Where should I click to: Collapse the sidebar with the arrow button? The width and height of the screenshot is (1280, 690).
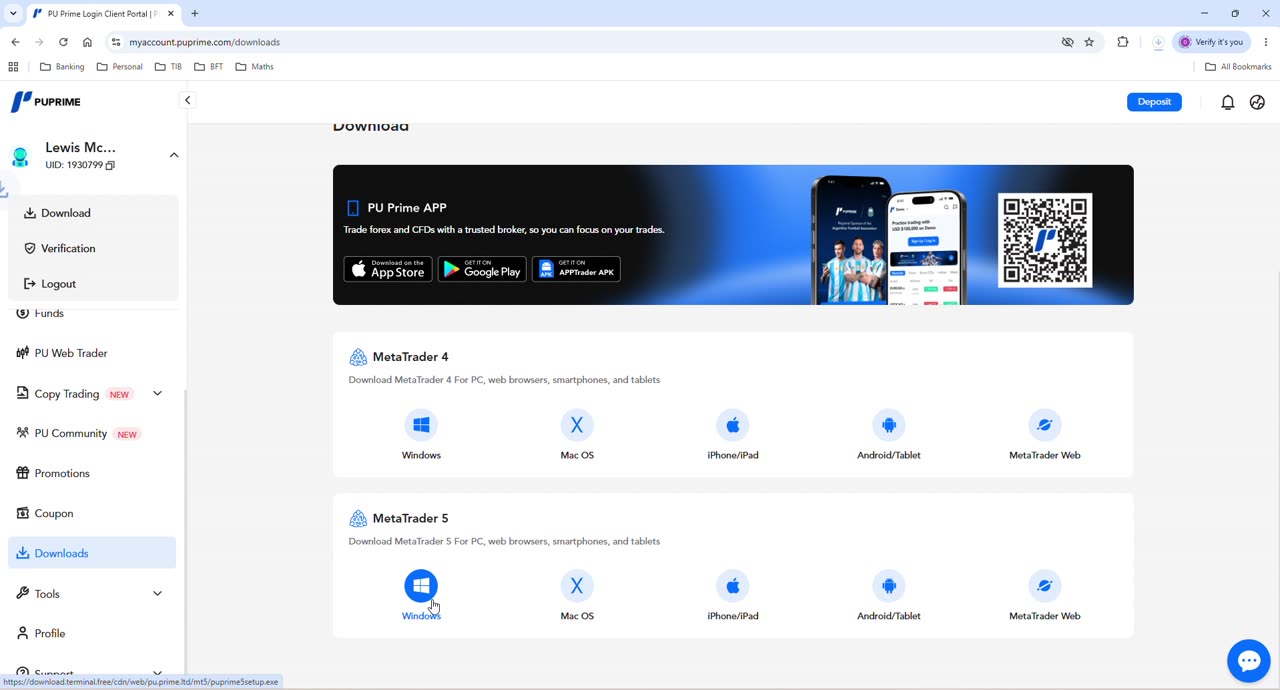187,100
